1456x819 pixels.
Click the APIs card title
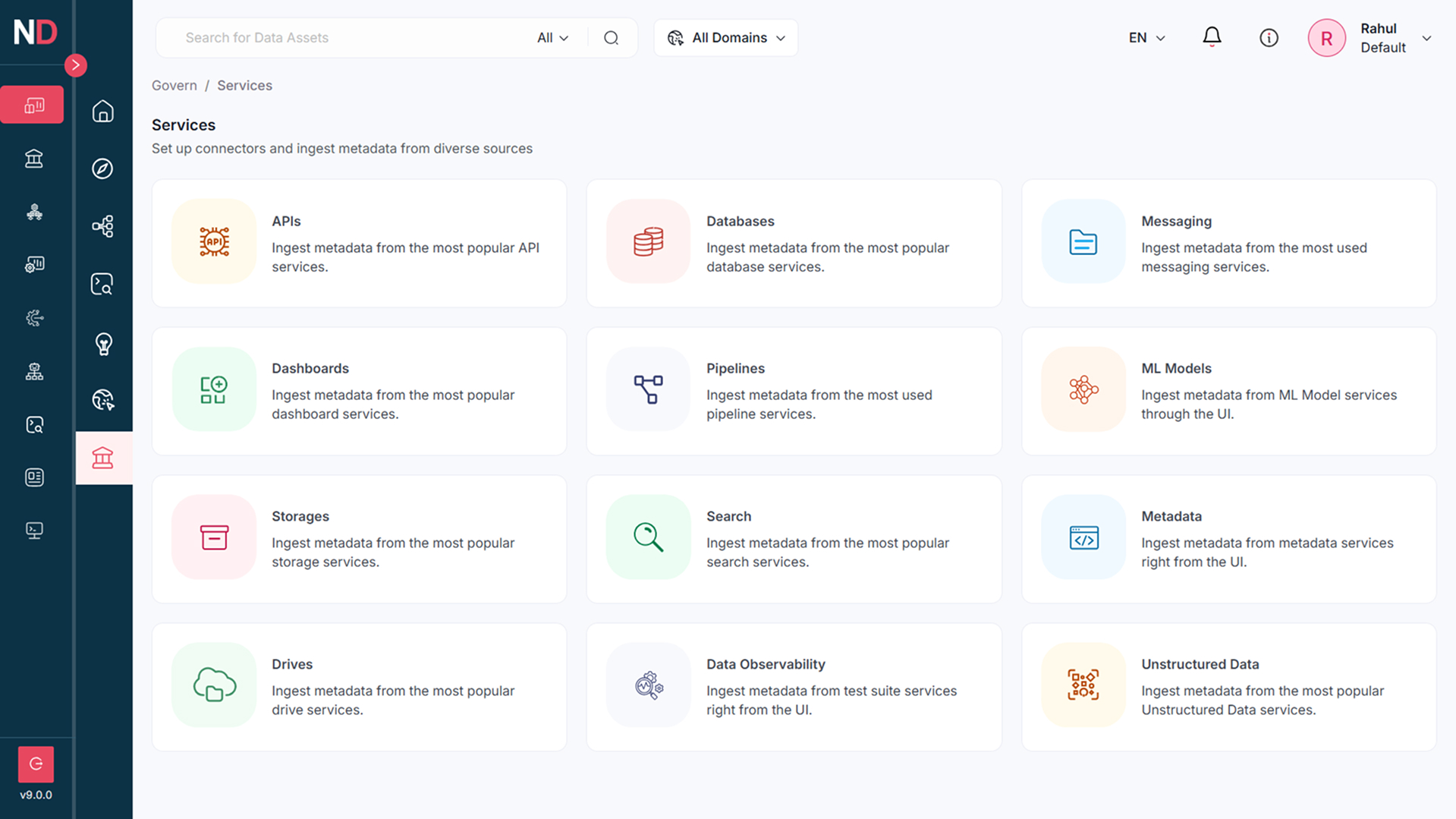286,221
